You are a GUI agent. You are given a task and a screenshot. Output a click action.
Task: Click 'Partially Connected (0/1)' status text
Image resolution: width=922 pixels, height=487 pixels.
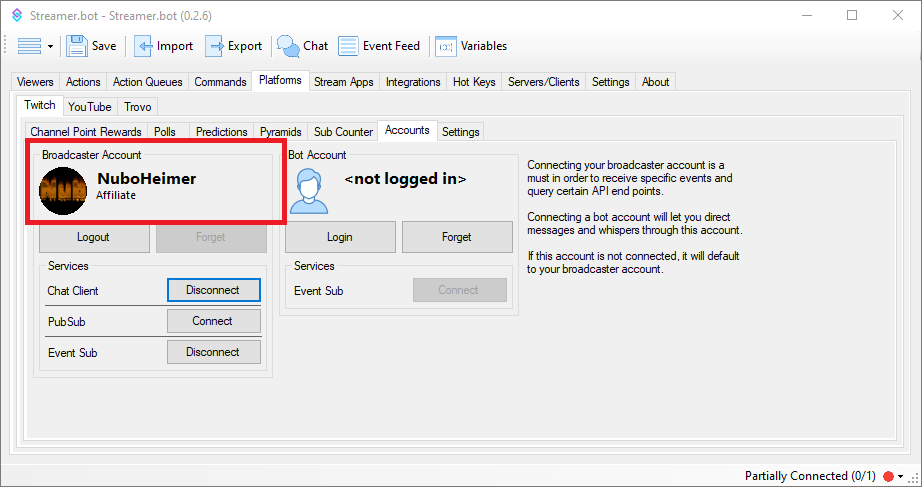click(x=810, y=476)
